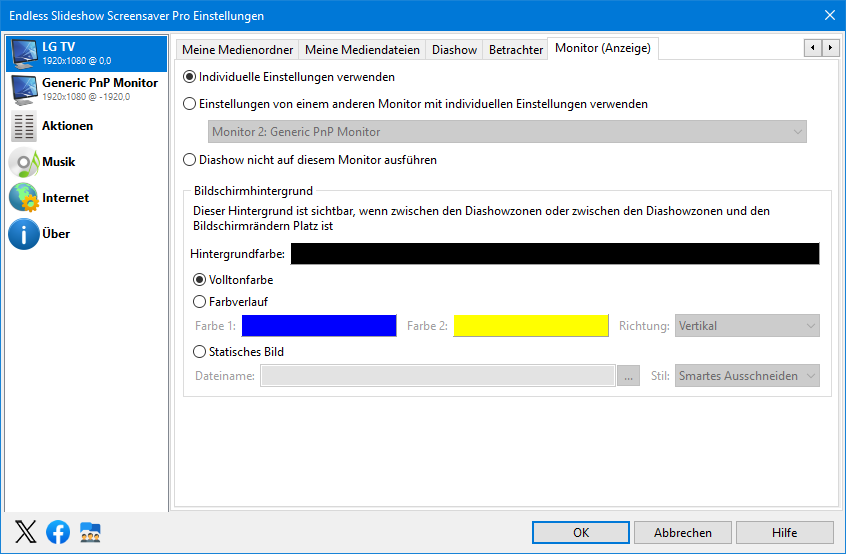Open the Internet globe icon
The image size is (846, 554).
[x=24, y=197]
